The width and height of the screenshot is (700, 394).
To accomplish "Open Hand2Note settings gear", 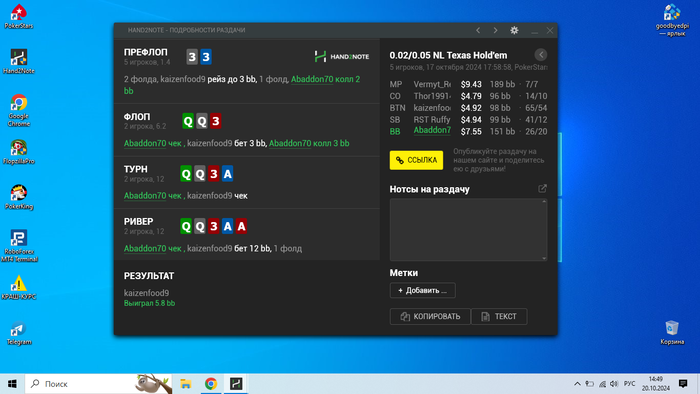I will click(x=514, y=30).
